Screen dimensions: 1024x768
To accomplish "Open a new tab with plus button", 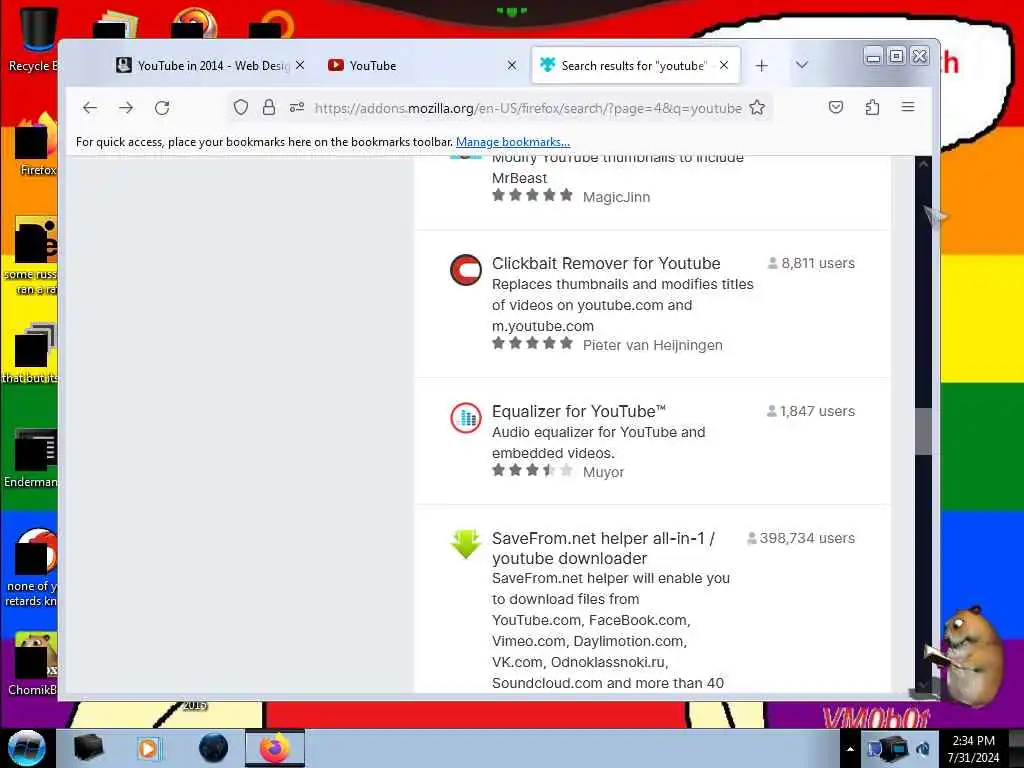I will tap(761, 65).
